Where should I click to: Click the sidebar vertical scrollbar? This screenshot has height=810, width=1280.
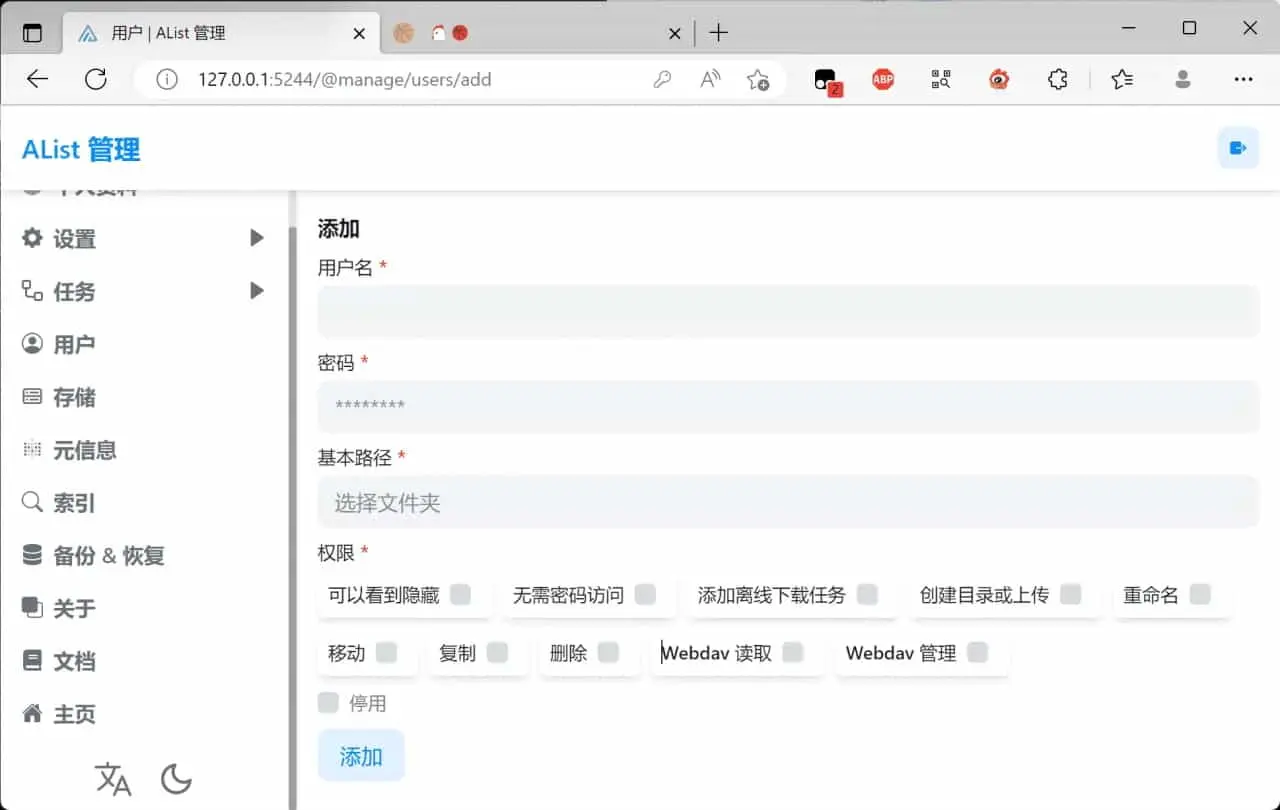pyautogui.click(x=292, y=500)
